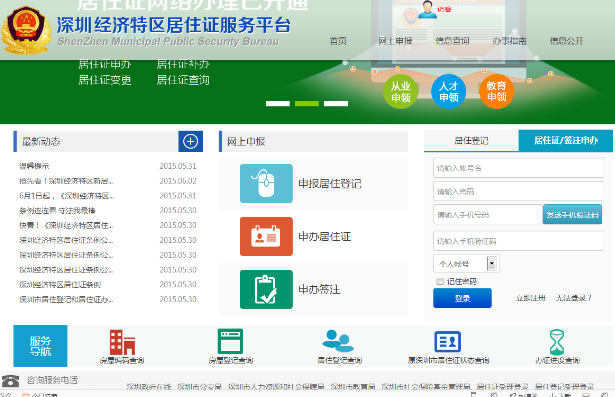Open the 深圳市教育局 footer link
The width and height of the screenshot is (615, 397).
point(353,386)
